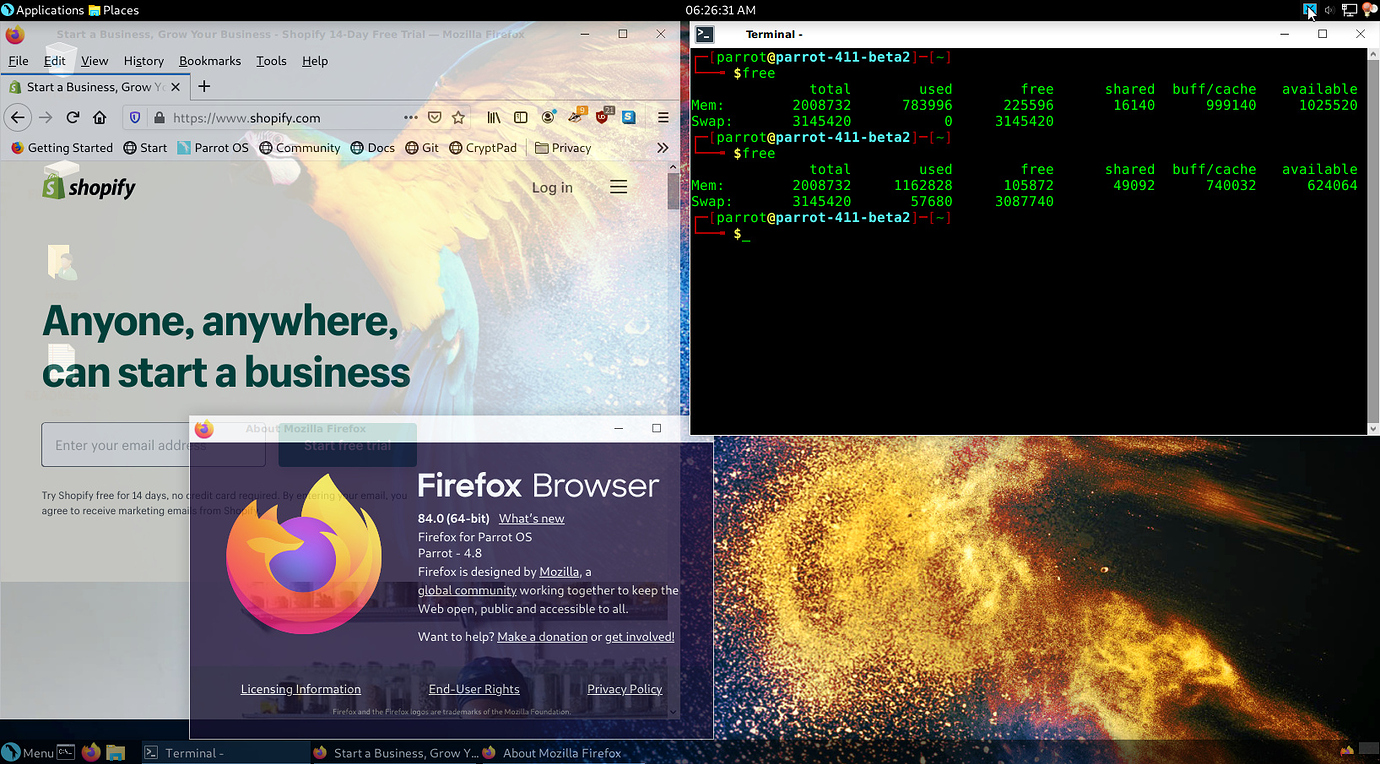Go back using Firefox back arrow
Image resolution: width=1380 pixels, height=764 pixels.
(17, 117)
